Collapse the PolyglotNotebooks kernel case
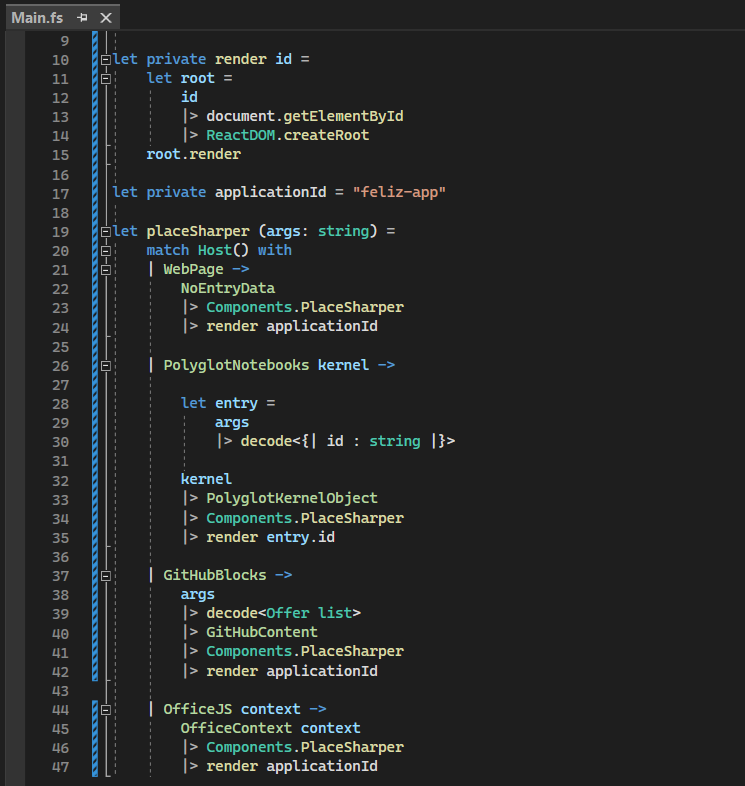This screenshot has width=745, height=786. pos(105,366)
